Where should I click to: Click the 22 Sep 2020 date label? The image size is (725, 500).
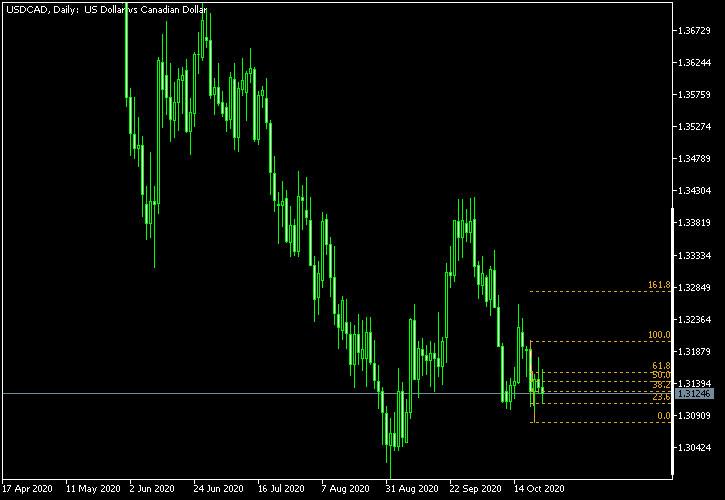[476, 489]
